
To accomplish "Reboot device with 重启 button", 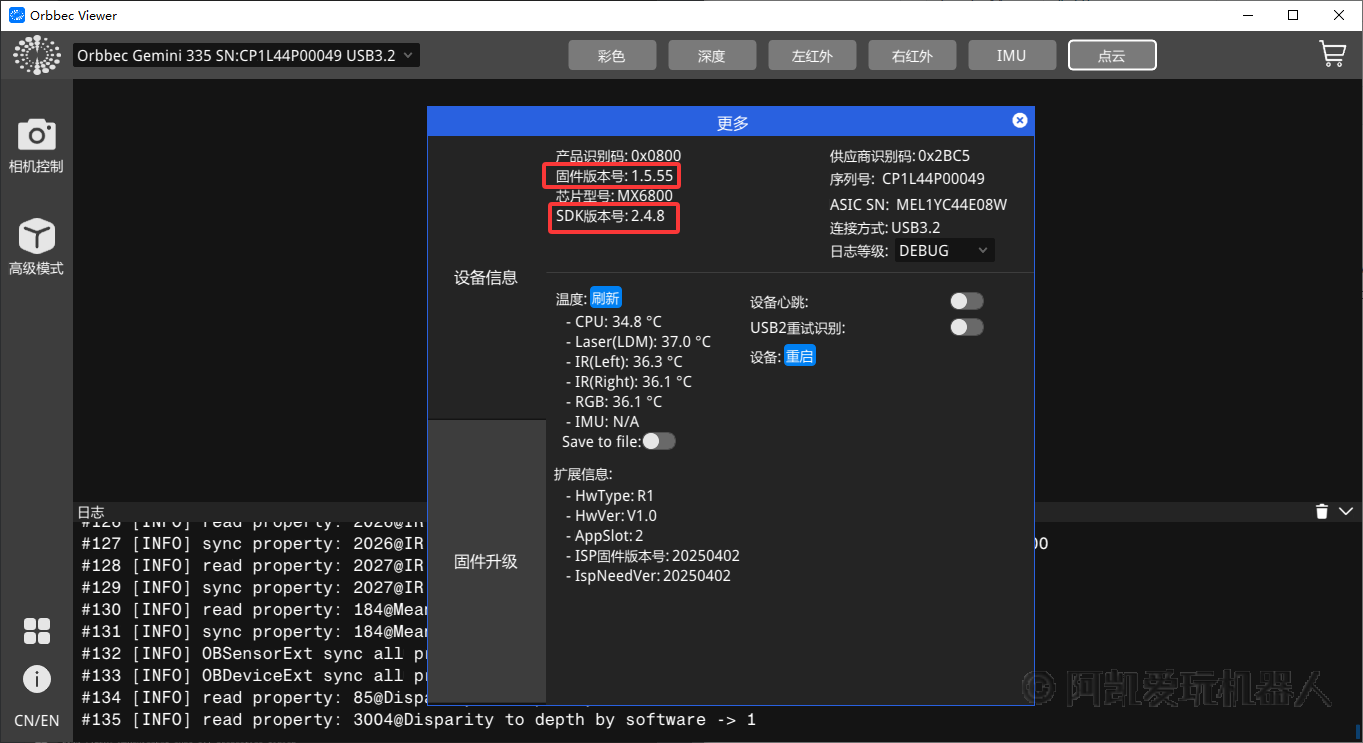I will point(800,356).
